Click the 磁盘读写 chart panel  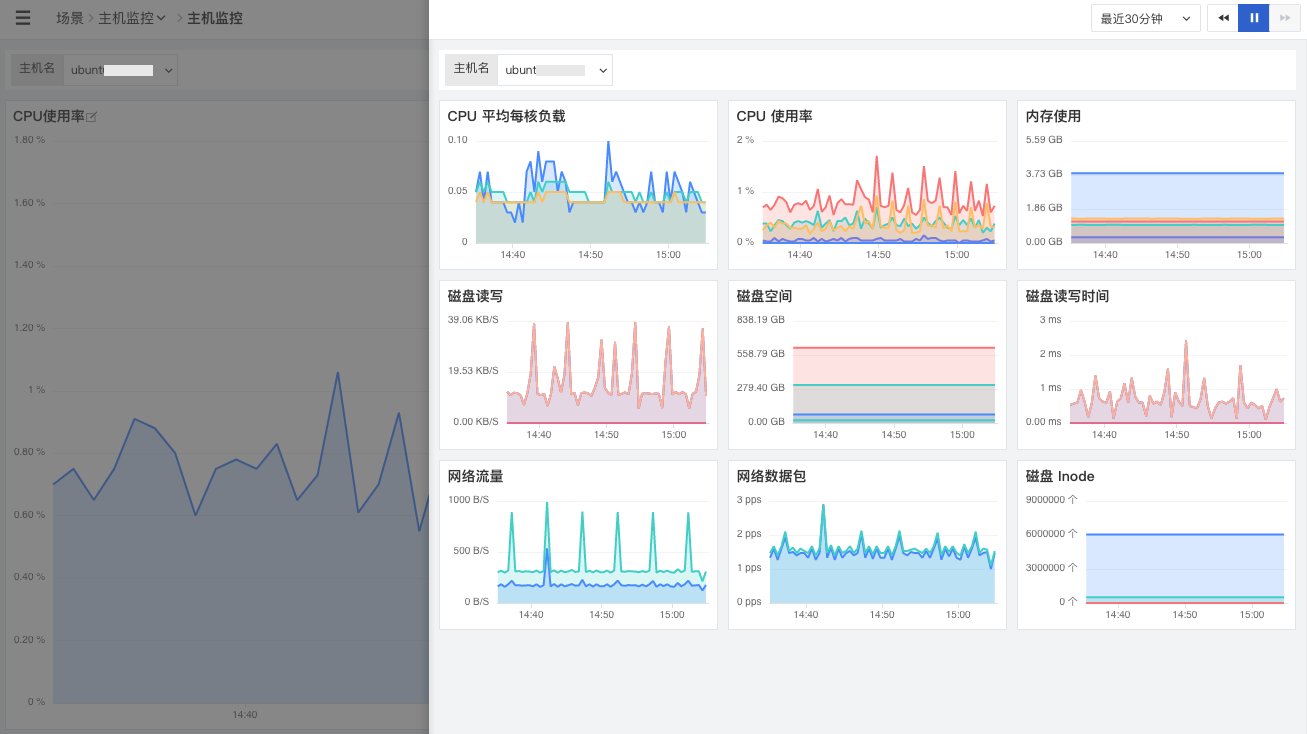[x=578, y=365]
